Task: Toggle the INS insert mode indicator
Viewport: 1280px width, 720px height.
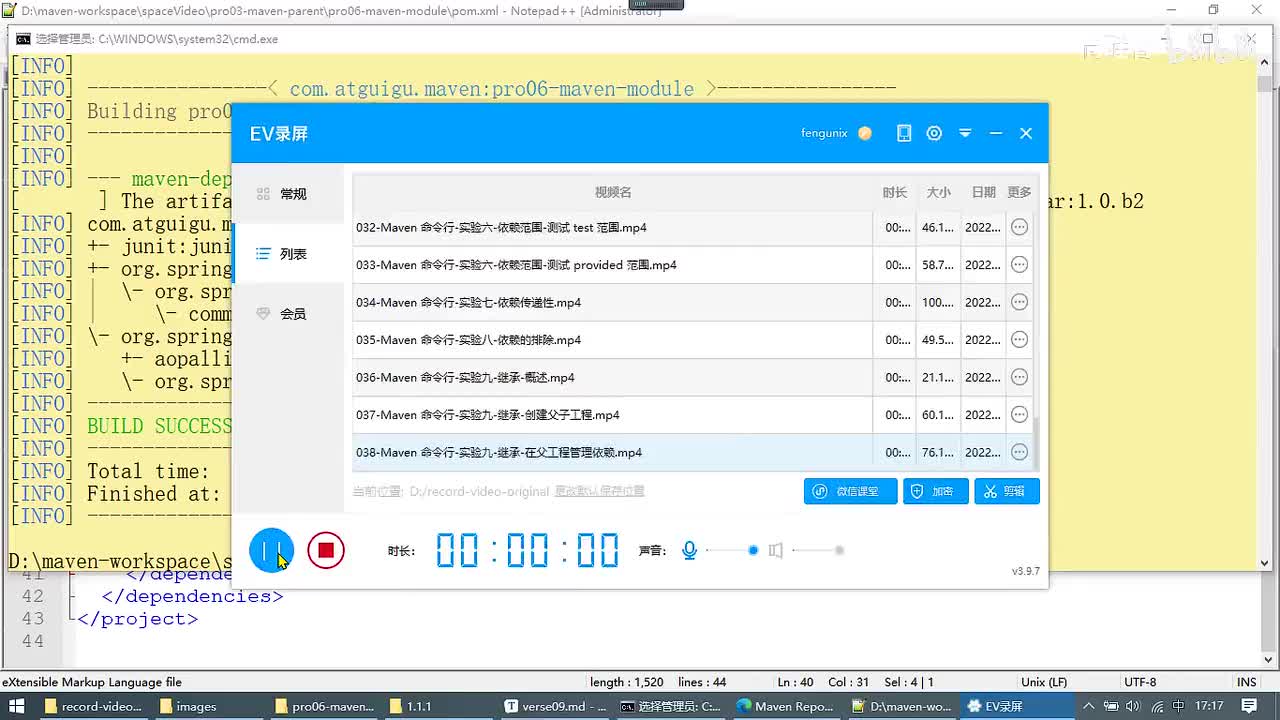Action: pos(1246,682)
